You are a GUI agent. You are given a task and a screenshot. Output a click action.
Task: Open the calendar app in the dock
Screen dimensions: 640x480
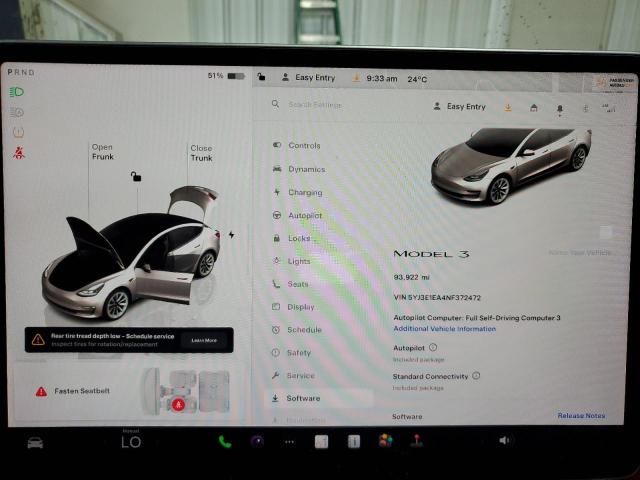click(321, 441)
